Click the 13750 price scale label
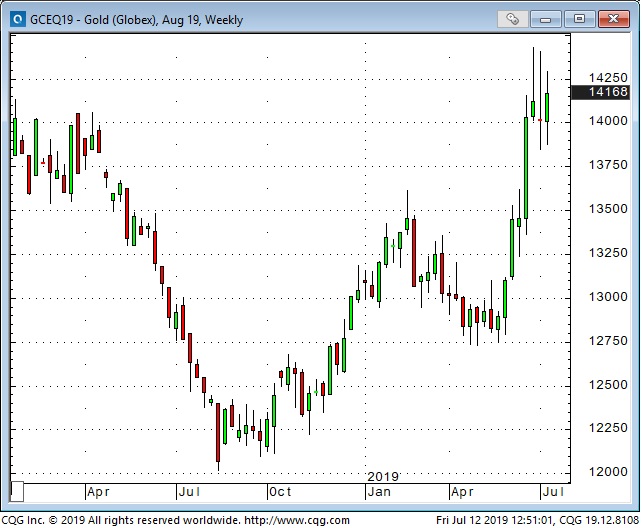642x528 pixels. pos(608,165)
